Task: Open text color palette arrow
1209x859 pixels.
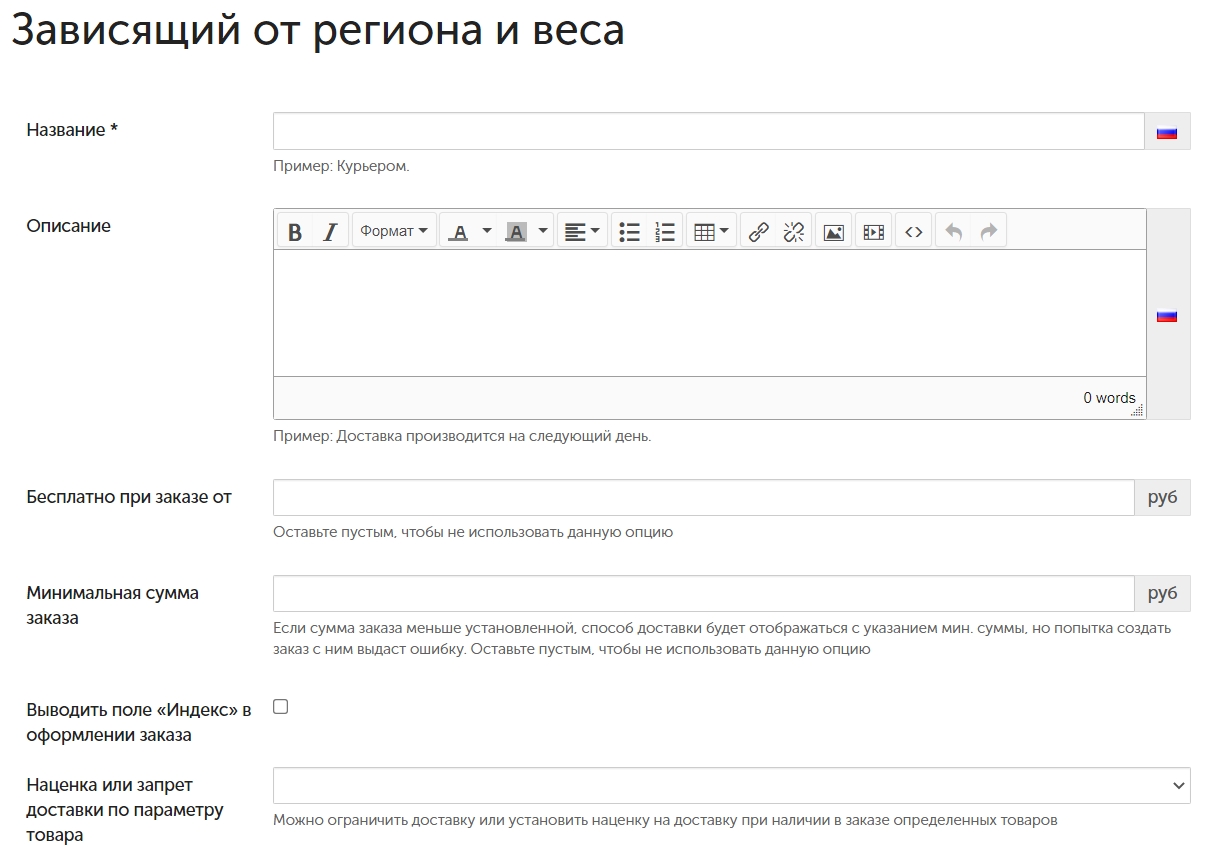Action: click(487, 231)
